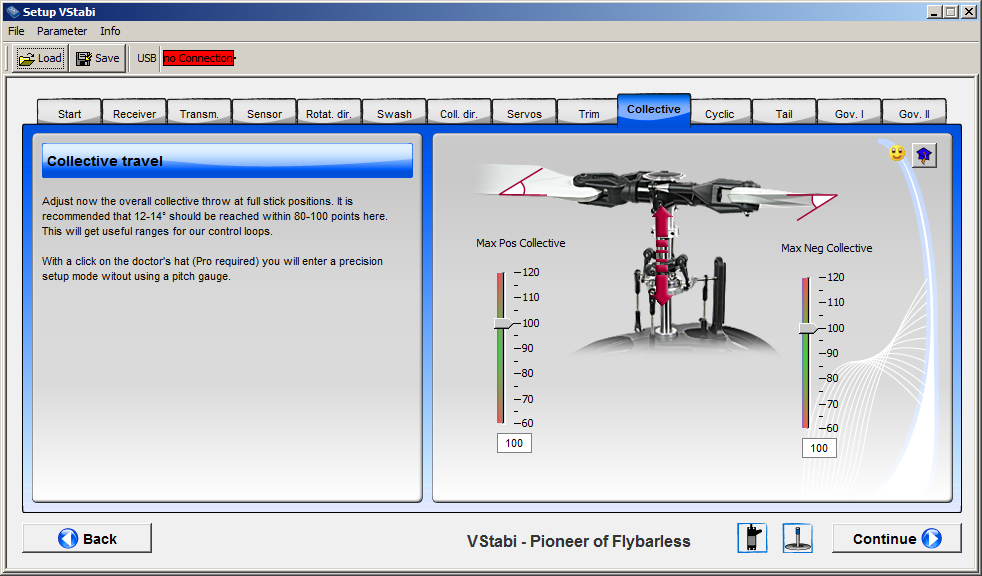Click the Max Pos Collective value field

pyautogui.click(x=514, y=443)
